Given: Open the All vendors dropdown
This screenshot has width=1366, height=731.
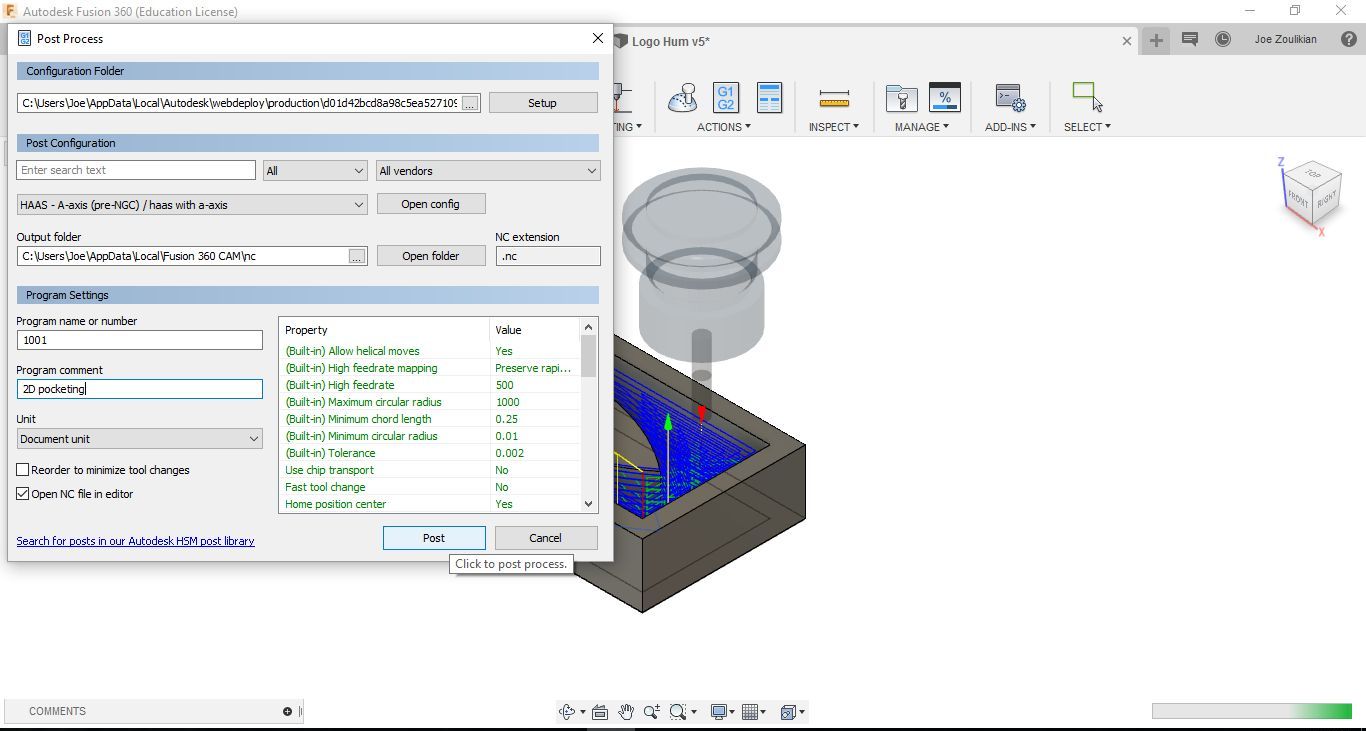Looking at the screenshot, I should [488, 171].
